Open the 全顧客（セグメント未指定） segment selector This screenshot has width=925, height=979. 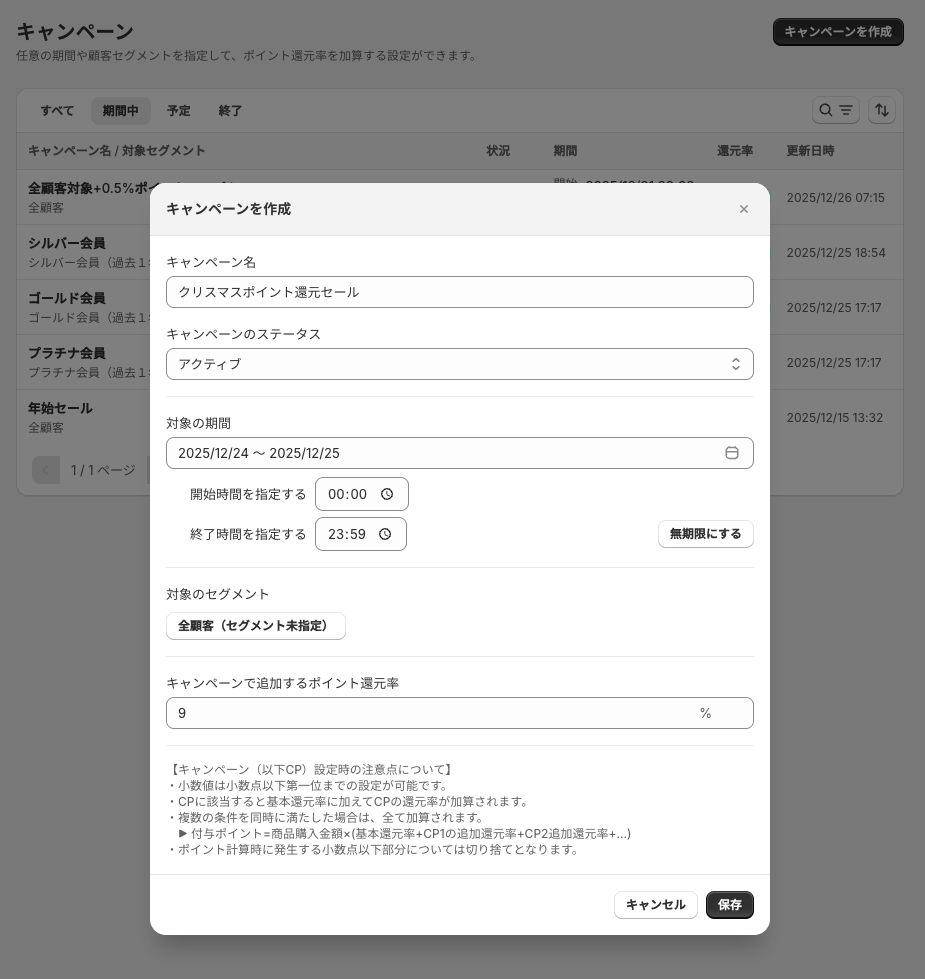[x=255, y=626]
